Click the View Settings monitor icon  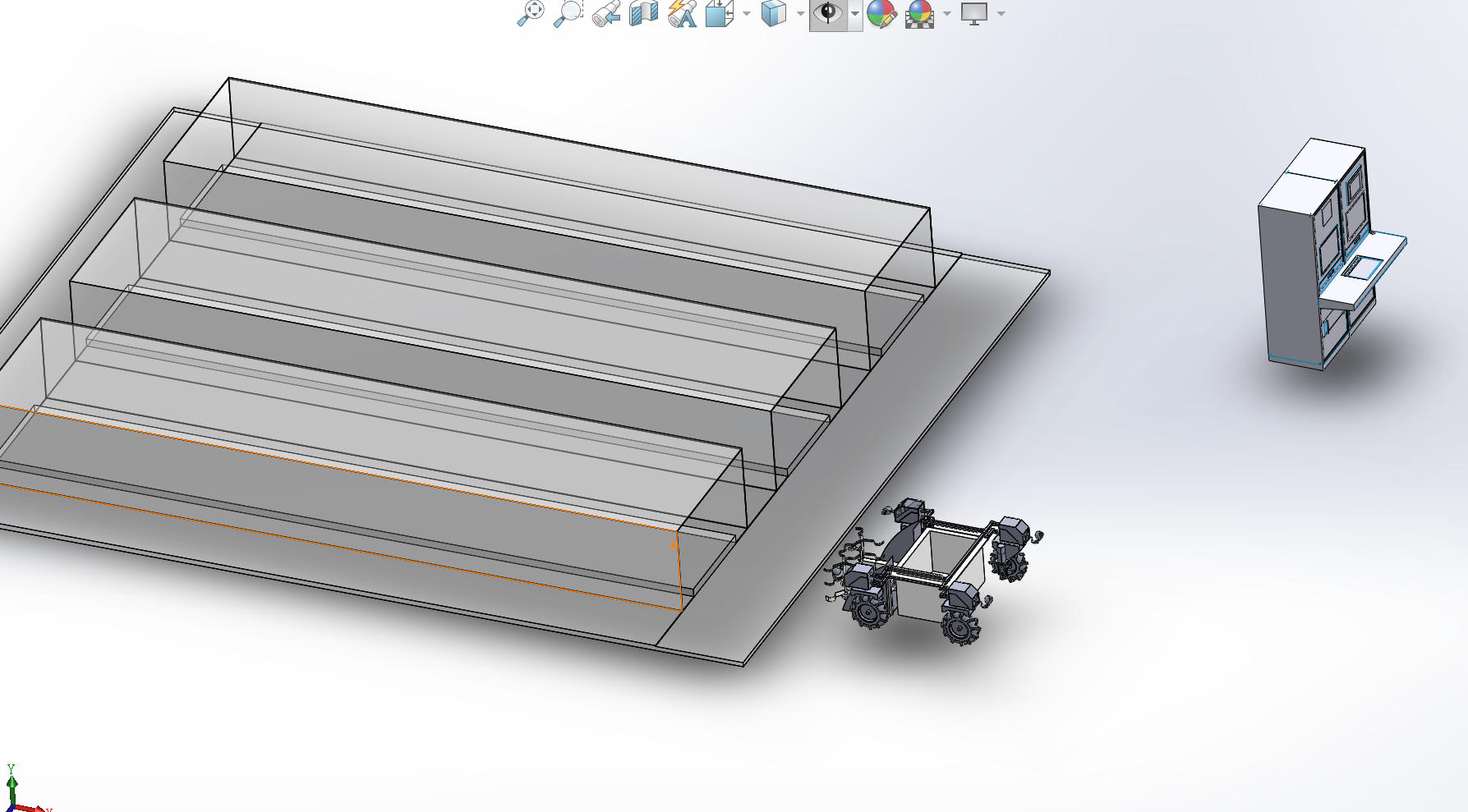point(974,14)
